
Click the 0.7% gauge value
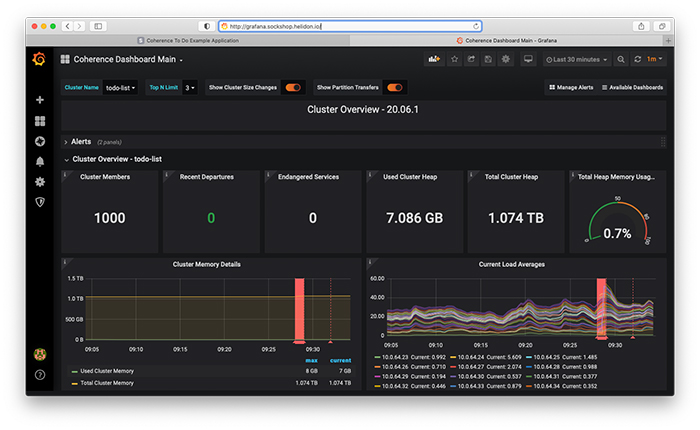click(617, 234)
